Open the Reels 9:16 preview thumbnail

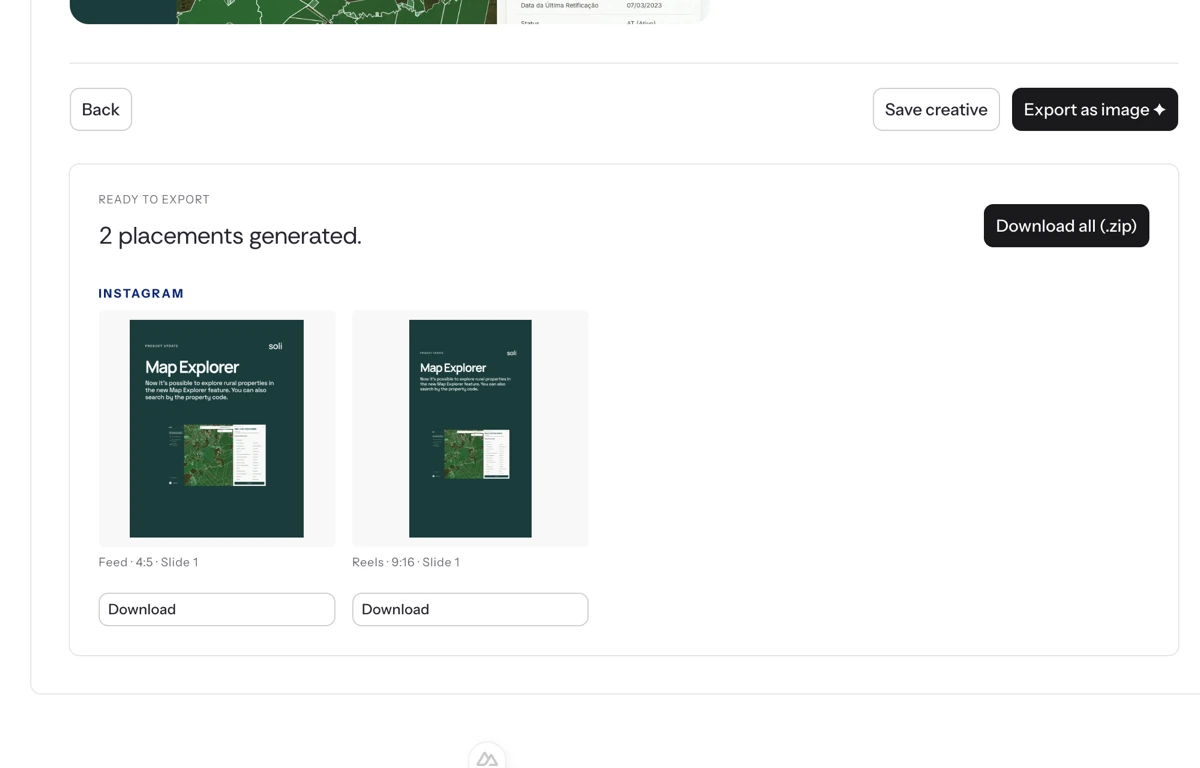[x=470, y=428]
